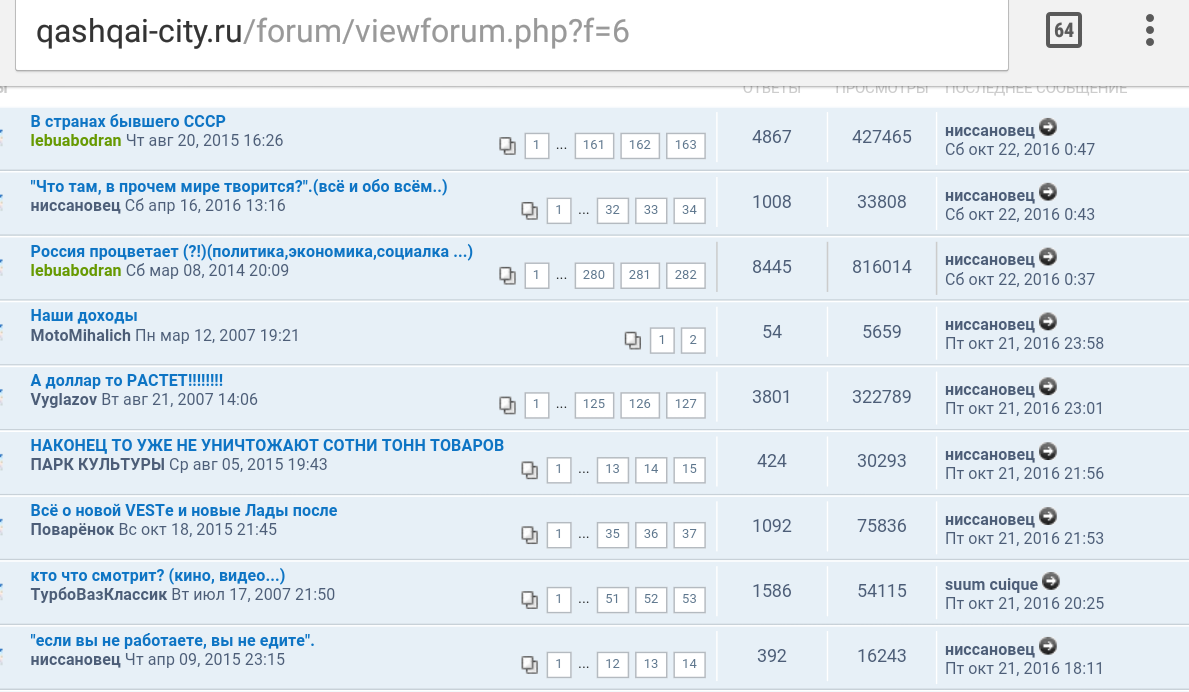The height and width of the screenshot is (692, 1189).
Task: Open topic "В странах бывшего СССР"
Action: tap(128, 121)
